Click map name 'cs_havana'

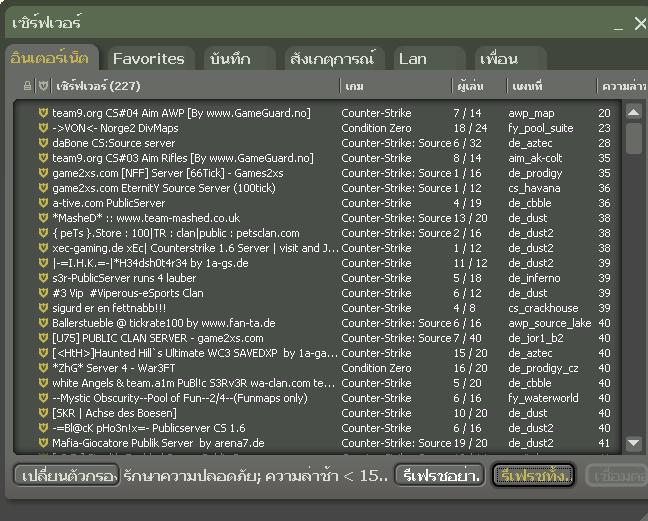point(534,188)
